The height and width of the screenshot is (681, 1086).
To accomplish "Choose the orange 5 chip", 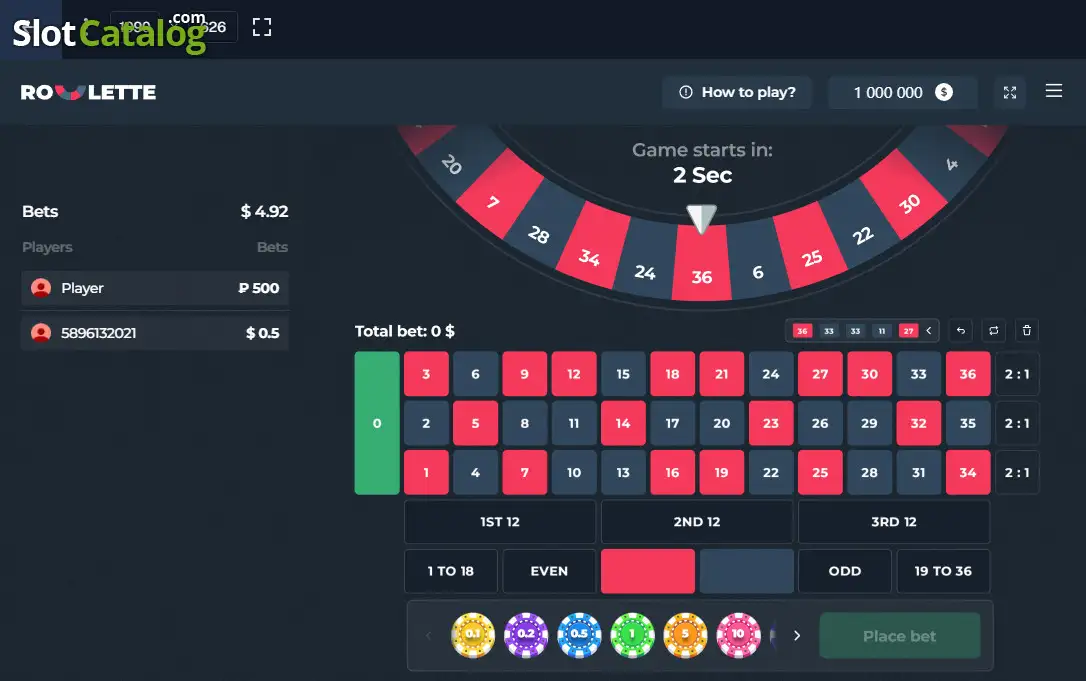I will pyautogui.click(x=685, y=635).
